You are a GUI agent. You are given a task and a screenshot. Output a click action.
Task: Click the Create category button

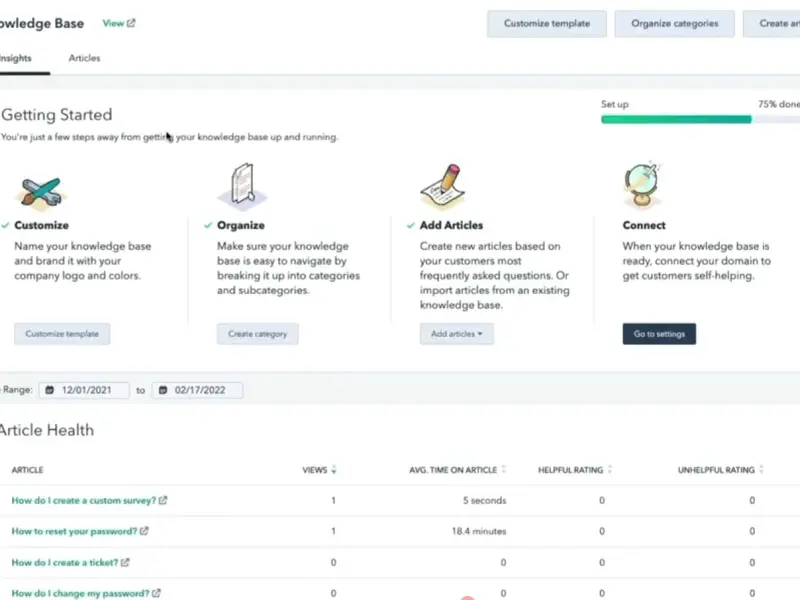[257, 334]
